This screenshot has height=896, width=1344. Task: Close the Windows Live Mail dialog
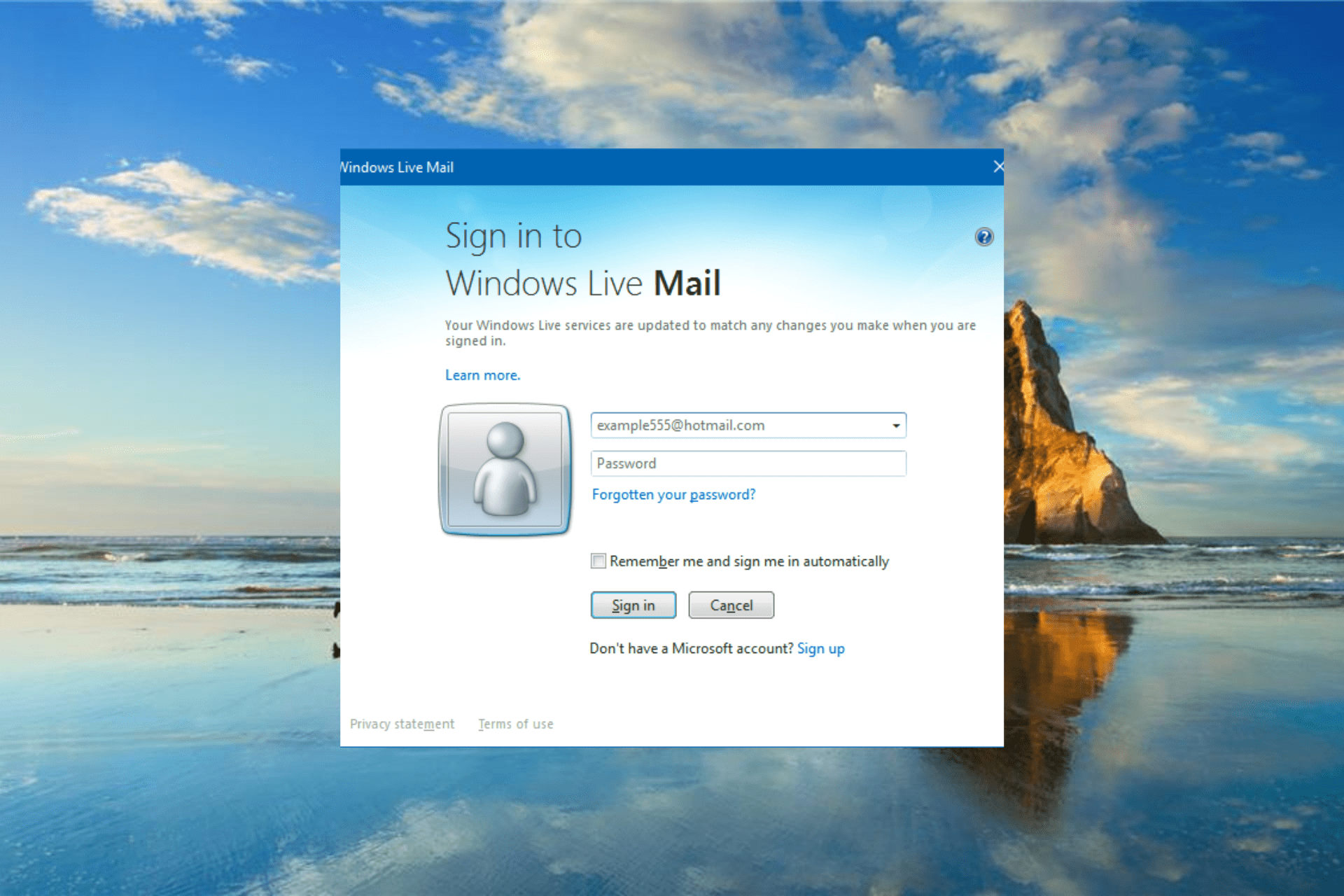coord(997,167)
